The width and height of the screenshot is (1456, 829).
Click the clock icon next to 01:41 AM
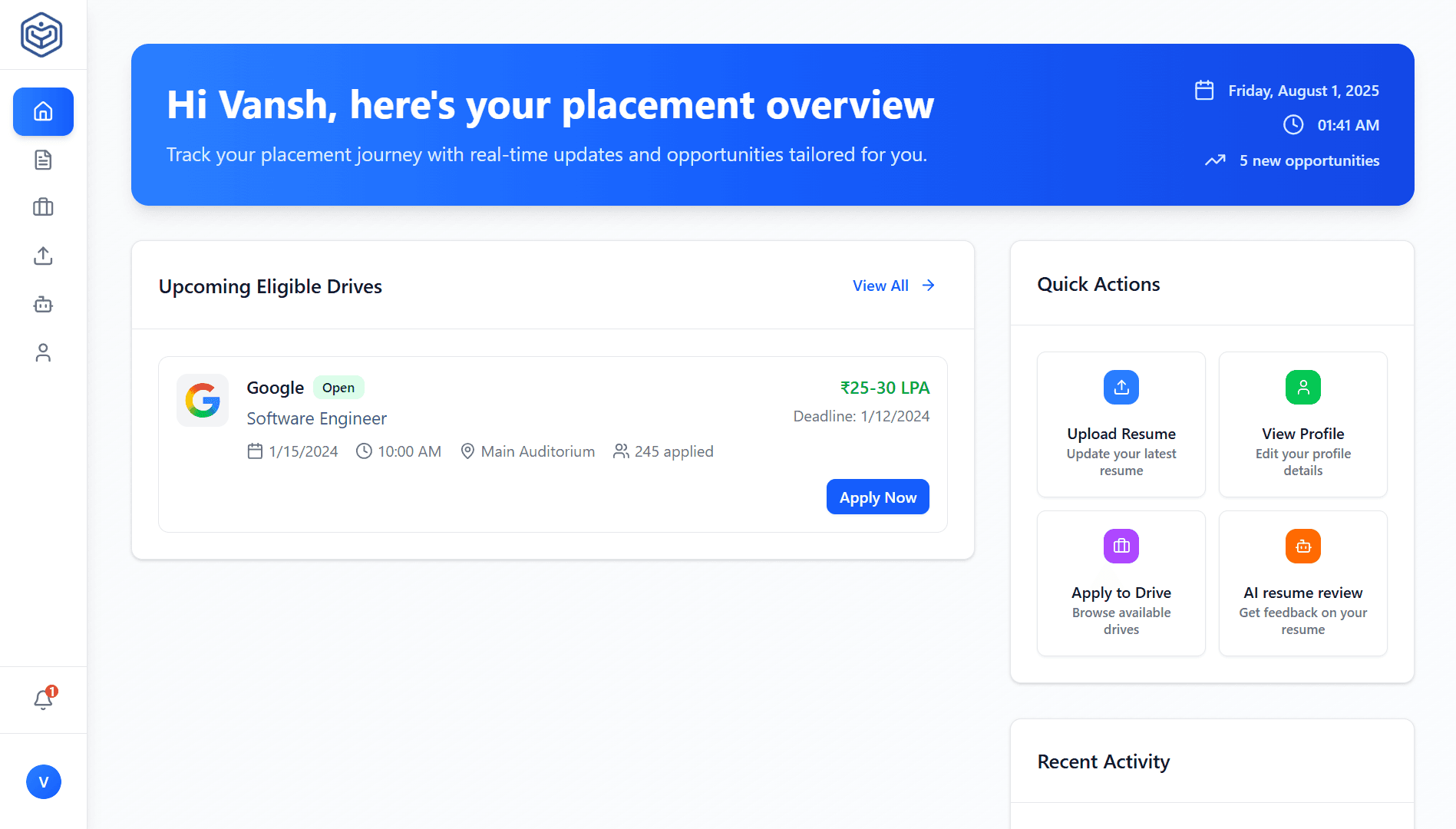pyautogui.click(x=1293, y=125)
